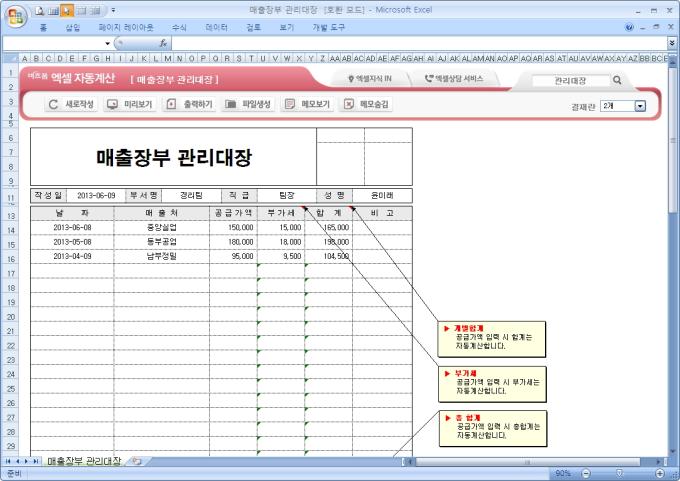Image resolution: width=680 pixels, height=481 pixels.
Task: Click the print preview icon in quick access toolbar
Action: pos(40,10)
